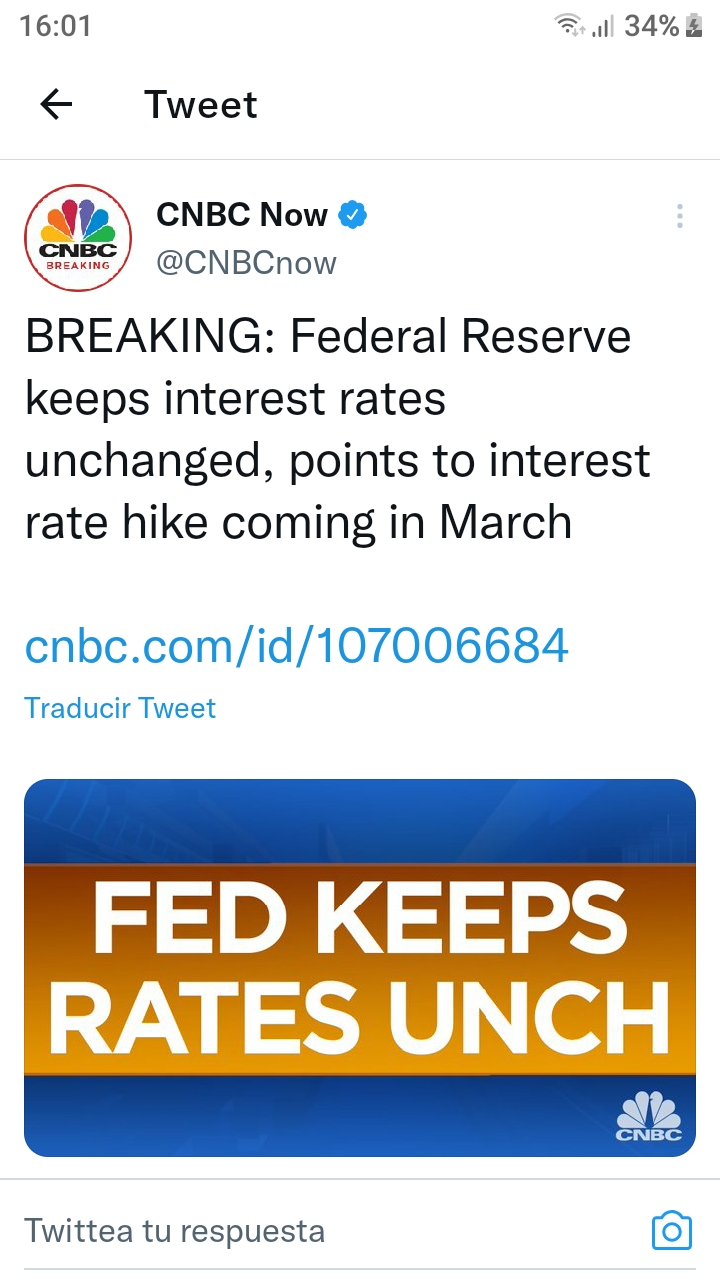Tap the Wi-Fi status icon
The image size is (720, 1280).
(x=571, y=26)
